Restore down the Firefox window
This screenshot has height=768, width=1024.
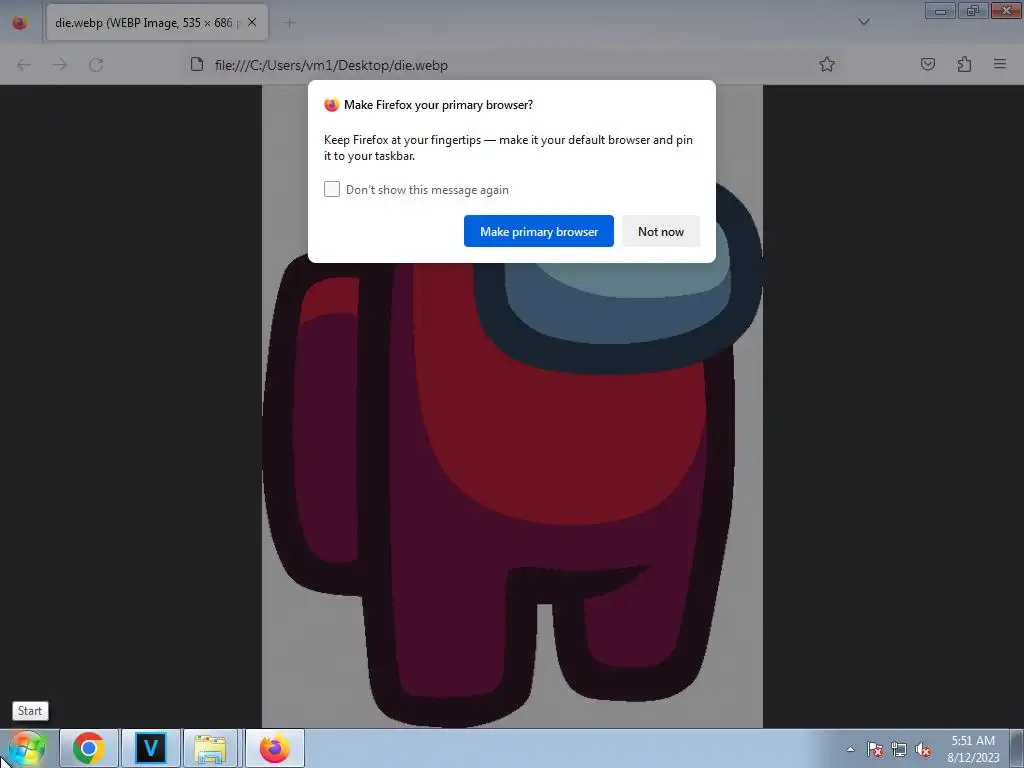[x=973, y=11]
